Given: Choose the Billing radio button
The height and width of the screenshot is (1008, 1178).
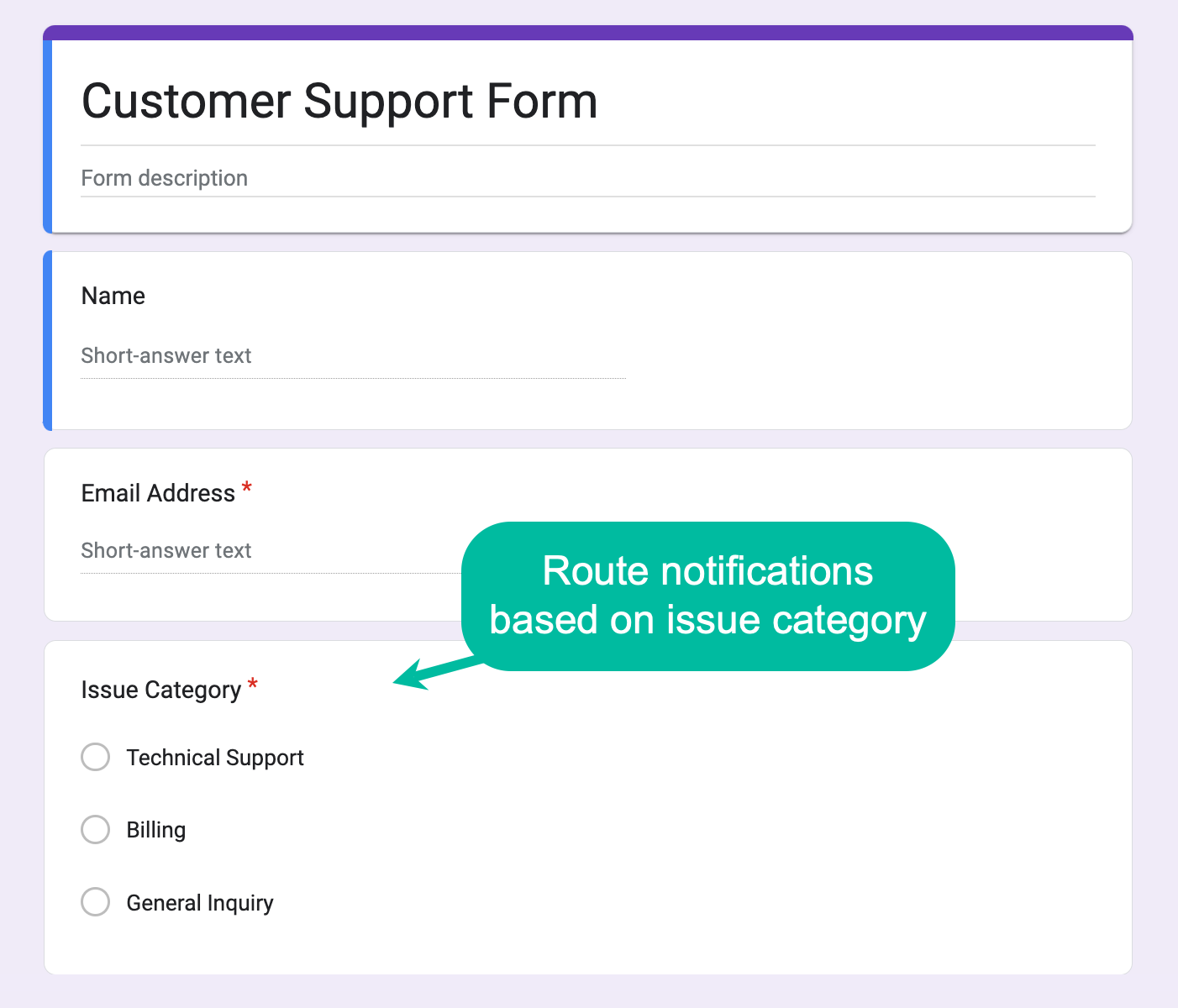Looking at the screenshot, I should pyautogui.click(x=96, y=830).
